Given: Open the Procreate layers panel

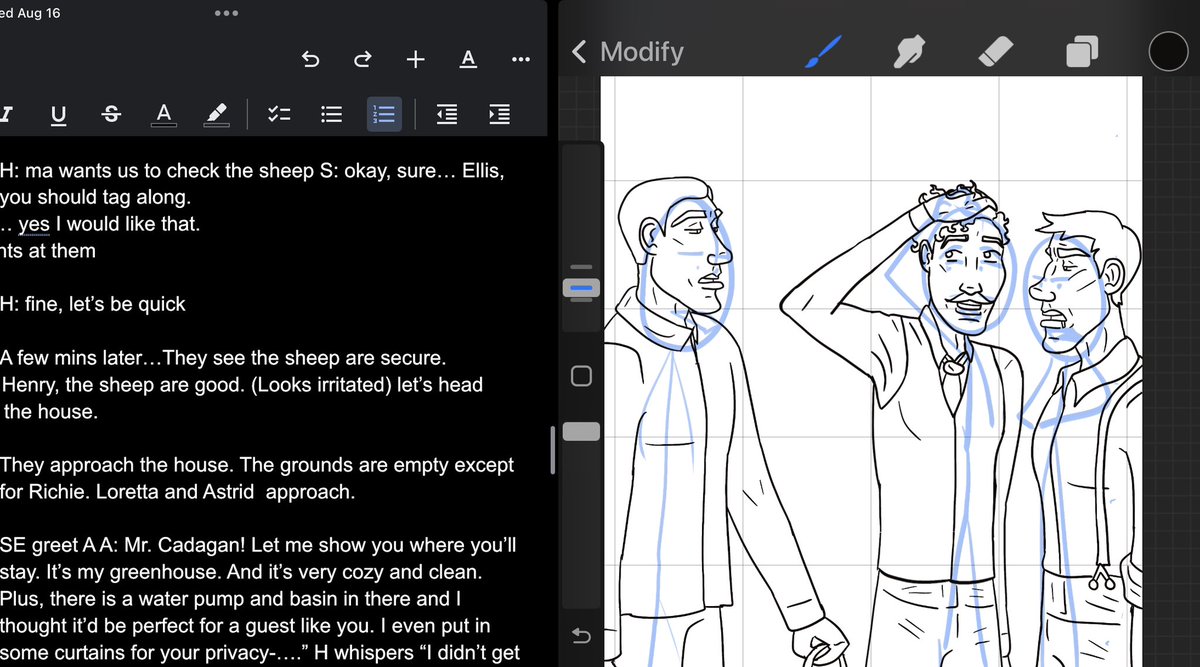Looking at the screenshot, I should [1082, 52].
